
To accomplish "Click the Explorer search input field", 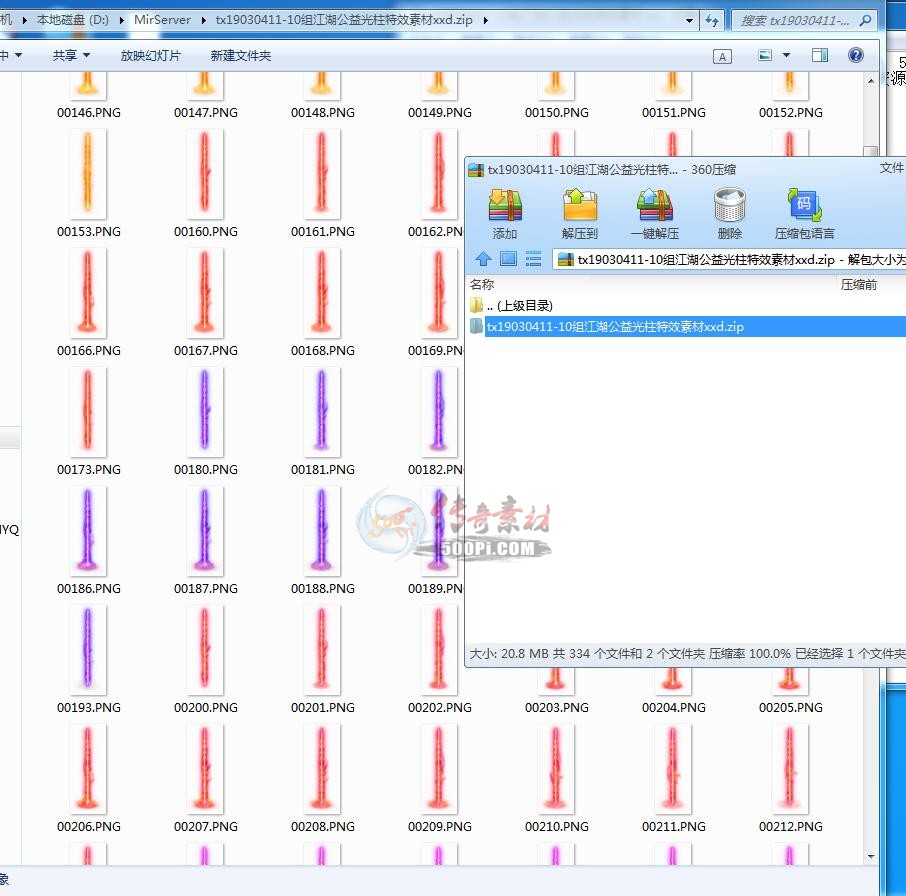I will pos(794,21).
